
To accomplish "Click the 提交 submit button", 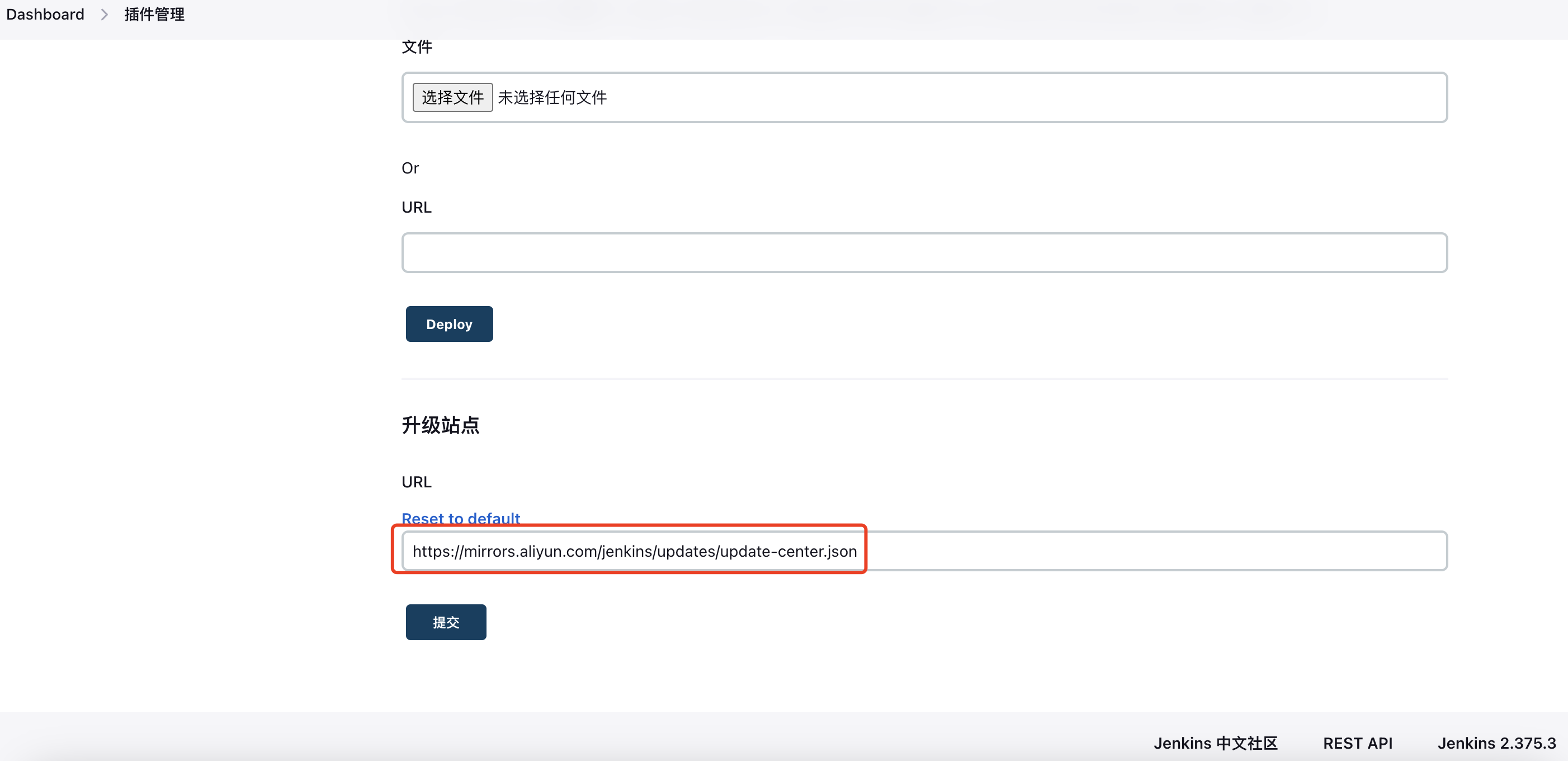I will (x=446, y=622).
